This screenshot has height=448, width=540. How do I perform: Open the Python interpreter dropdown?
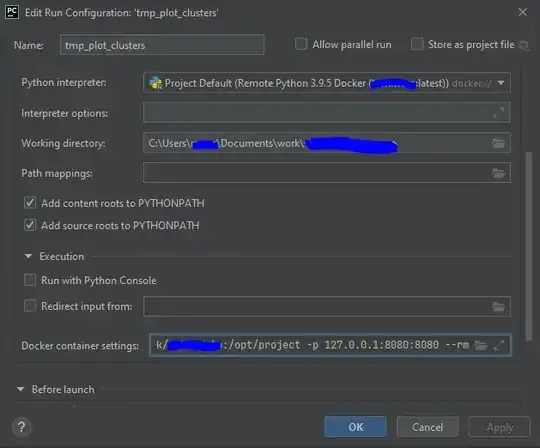coord(501,83)
